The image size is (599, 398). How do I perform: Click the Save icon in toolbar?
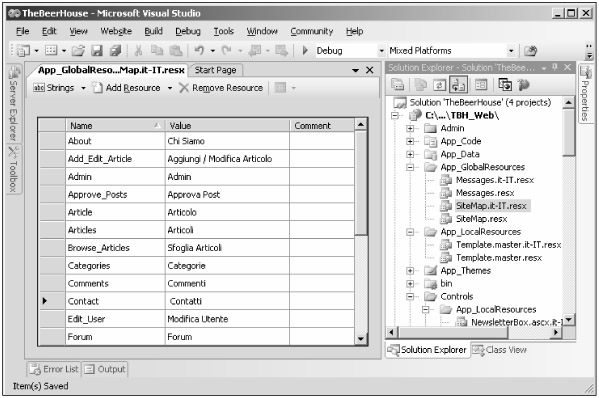tap(97, 50)
